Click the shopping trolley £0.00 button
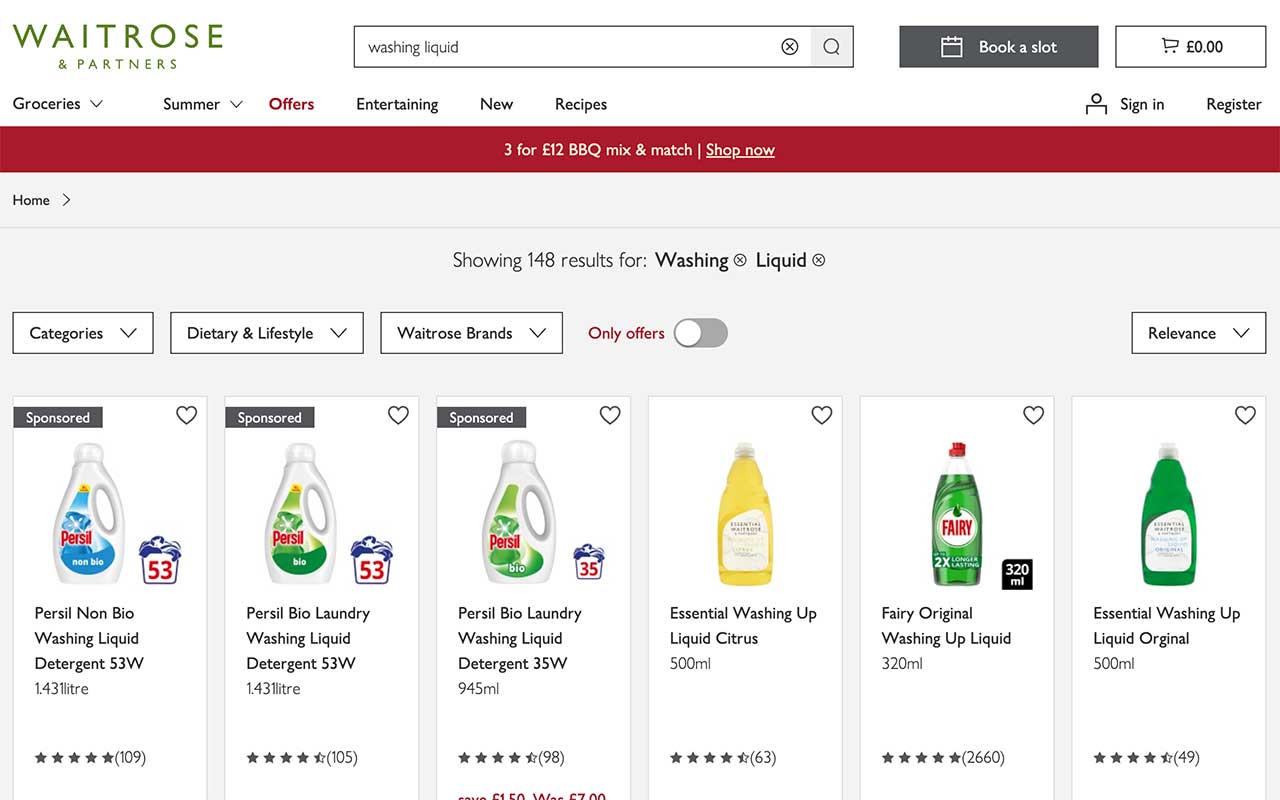1280x800 pixels. [x=1191, y=47]
